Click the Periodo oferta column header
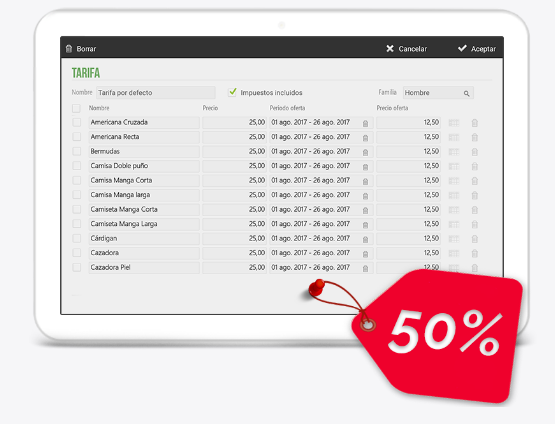This screenshot has width=555, height=424. coord(287,108)
